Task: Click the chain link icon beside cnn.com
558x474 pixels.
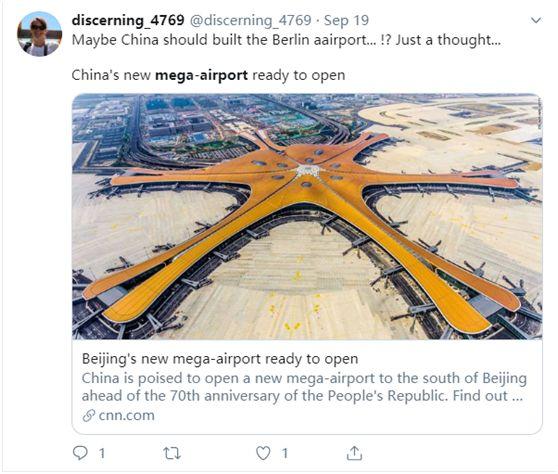Action: [x=89, y=415]
